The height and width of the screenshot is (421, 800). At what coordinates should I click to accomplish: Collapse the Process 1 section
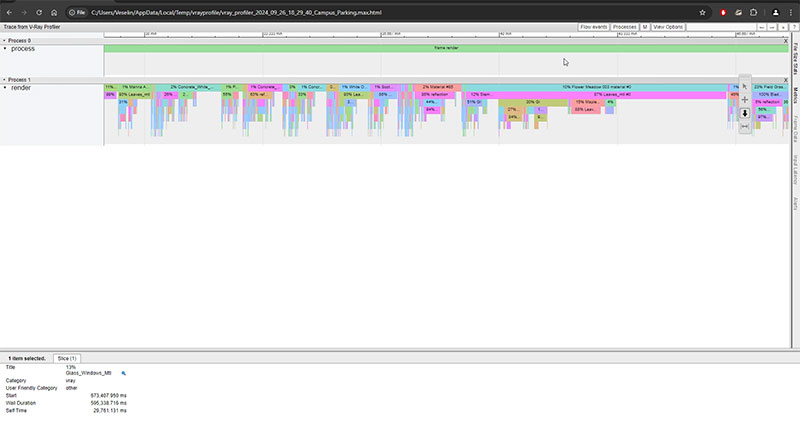pos(4,80)
